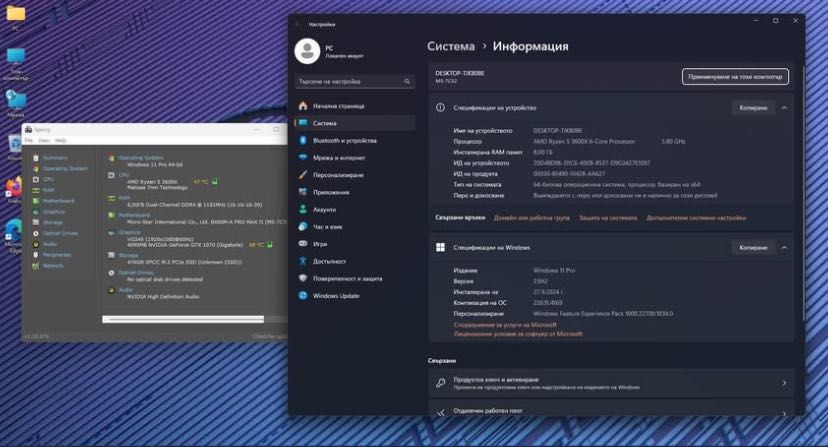Open Мрежа и интернет Wi-Fi icon
The height and width of the screenshot is (447, 828).
(303, 157)
